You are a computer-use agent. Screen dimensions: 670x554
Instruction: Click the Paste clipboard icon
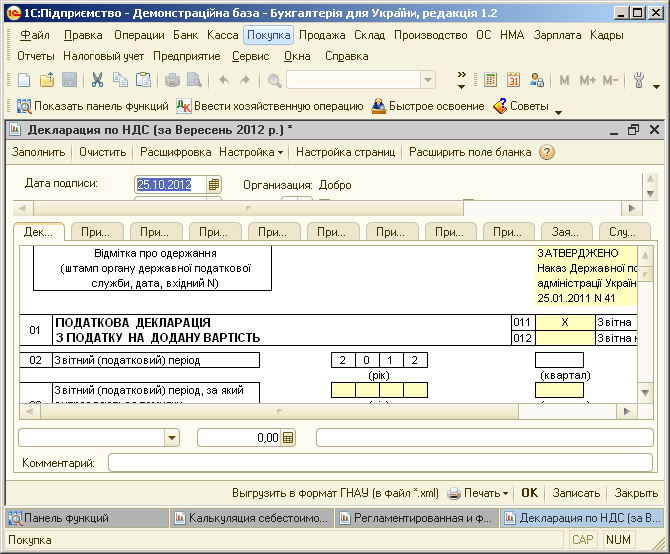tap(143, 80)
